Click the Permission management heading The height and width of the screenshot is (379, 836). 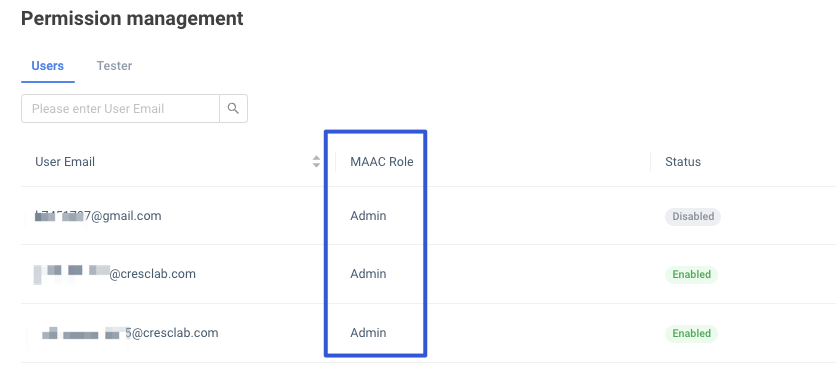(132, 19)
